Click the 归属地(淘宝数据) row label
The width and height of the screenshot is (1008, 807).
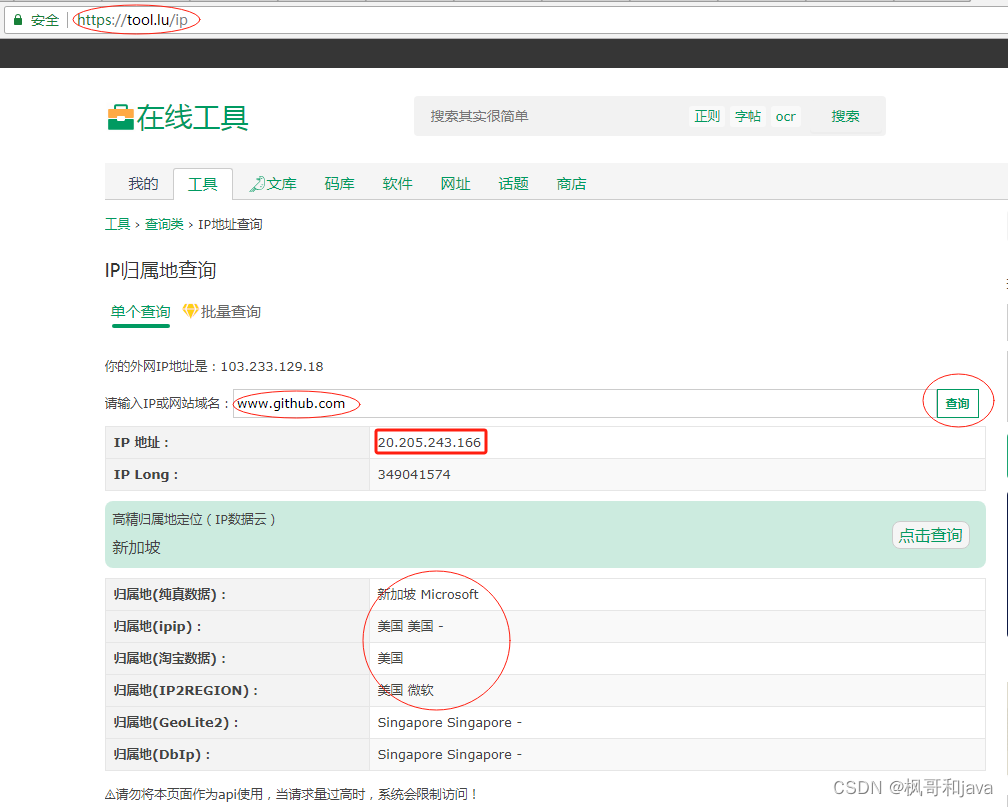[170, 658]
